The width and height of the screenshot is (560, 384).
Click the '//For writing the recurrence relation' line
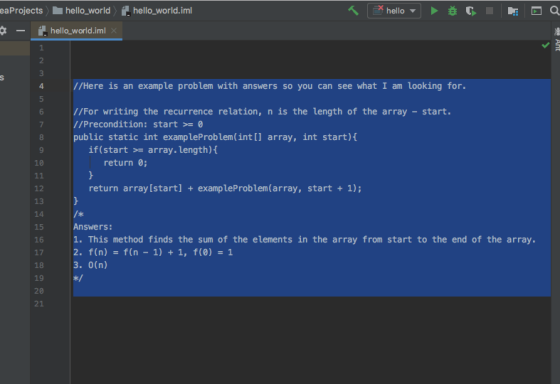262,112
